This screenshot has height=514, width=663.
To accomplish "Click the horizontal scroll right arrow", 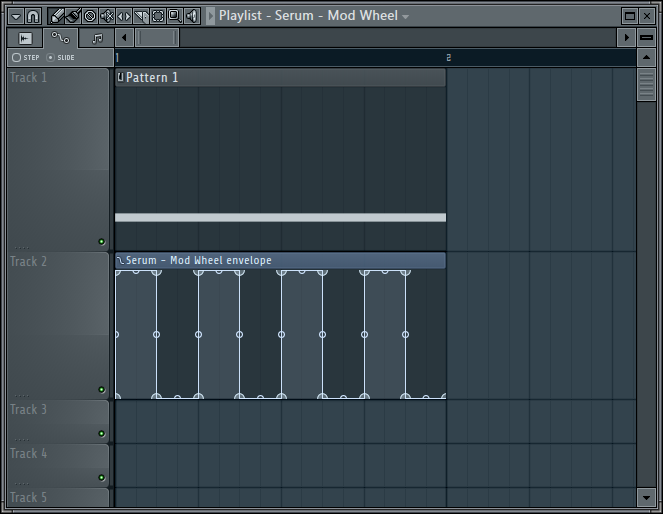I will tap(627, 38).
